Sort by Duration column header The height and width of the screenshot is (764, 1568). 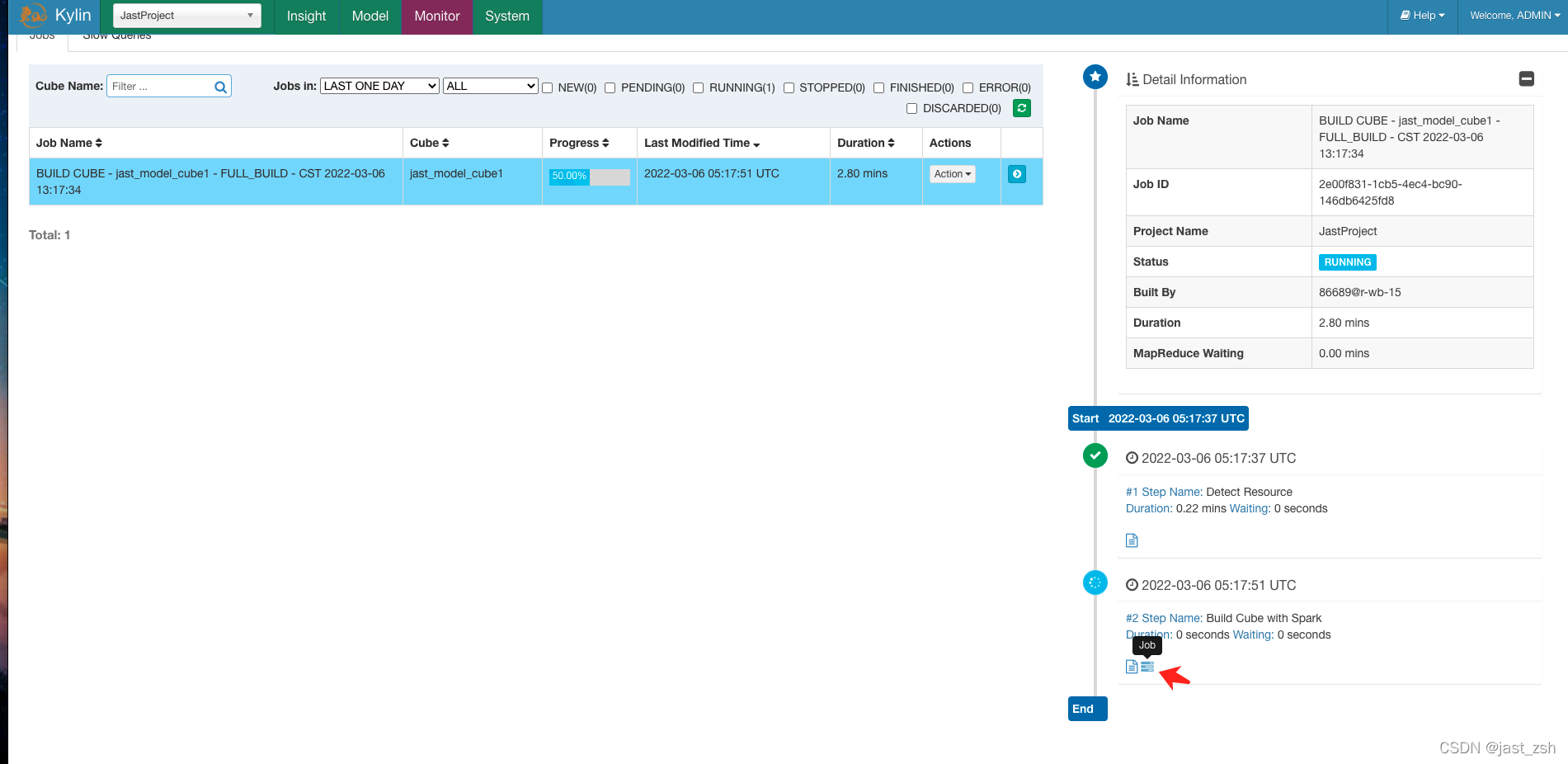pyautogui.click(x=866, y=143)
